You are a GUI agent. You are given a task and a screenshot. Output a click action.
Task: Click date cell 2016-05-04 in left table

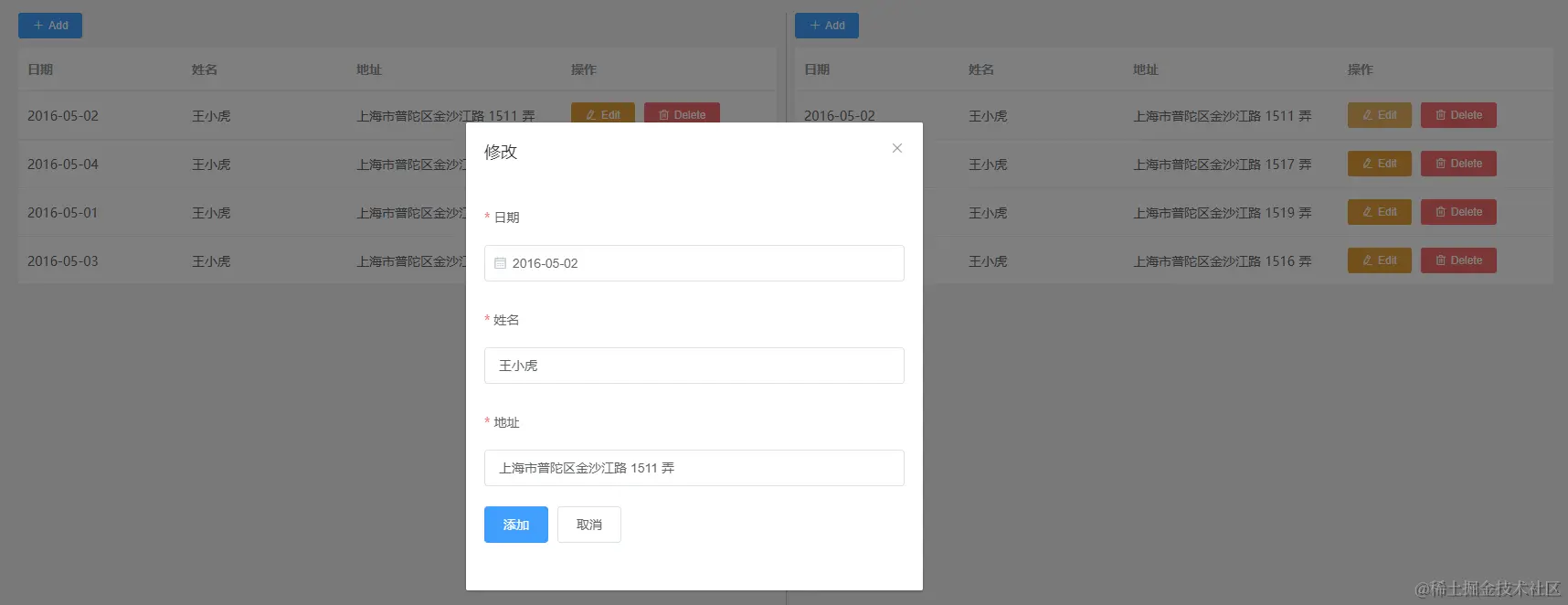pos(63,165)
